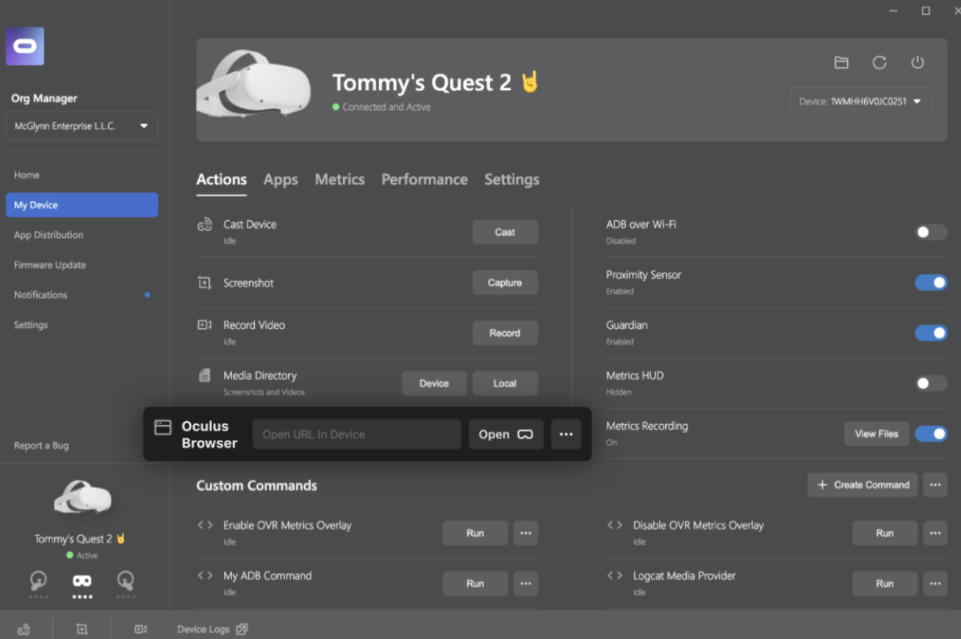This screenshot has width=961, height=639.
Task: Click the record video icon in bottom bar
Action: pyautogui.click(x=140, y=629)
